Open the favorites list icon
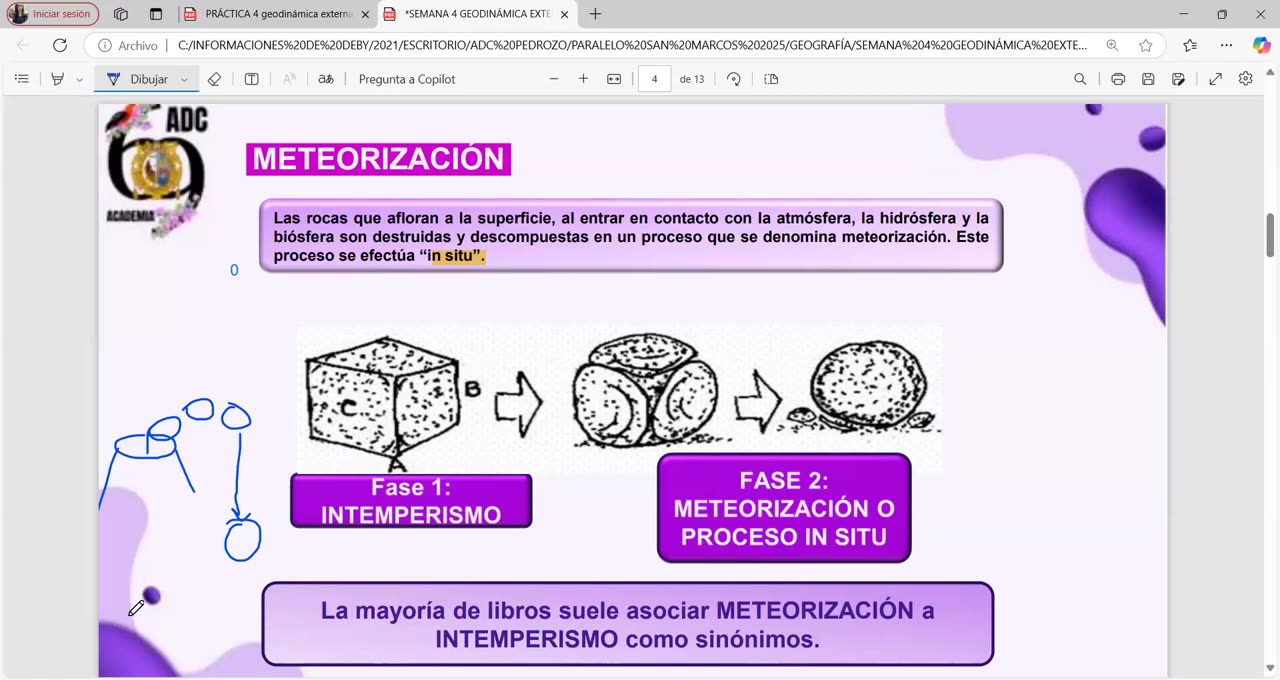The image size is (1280, 680). coord(1190,45)
